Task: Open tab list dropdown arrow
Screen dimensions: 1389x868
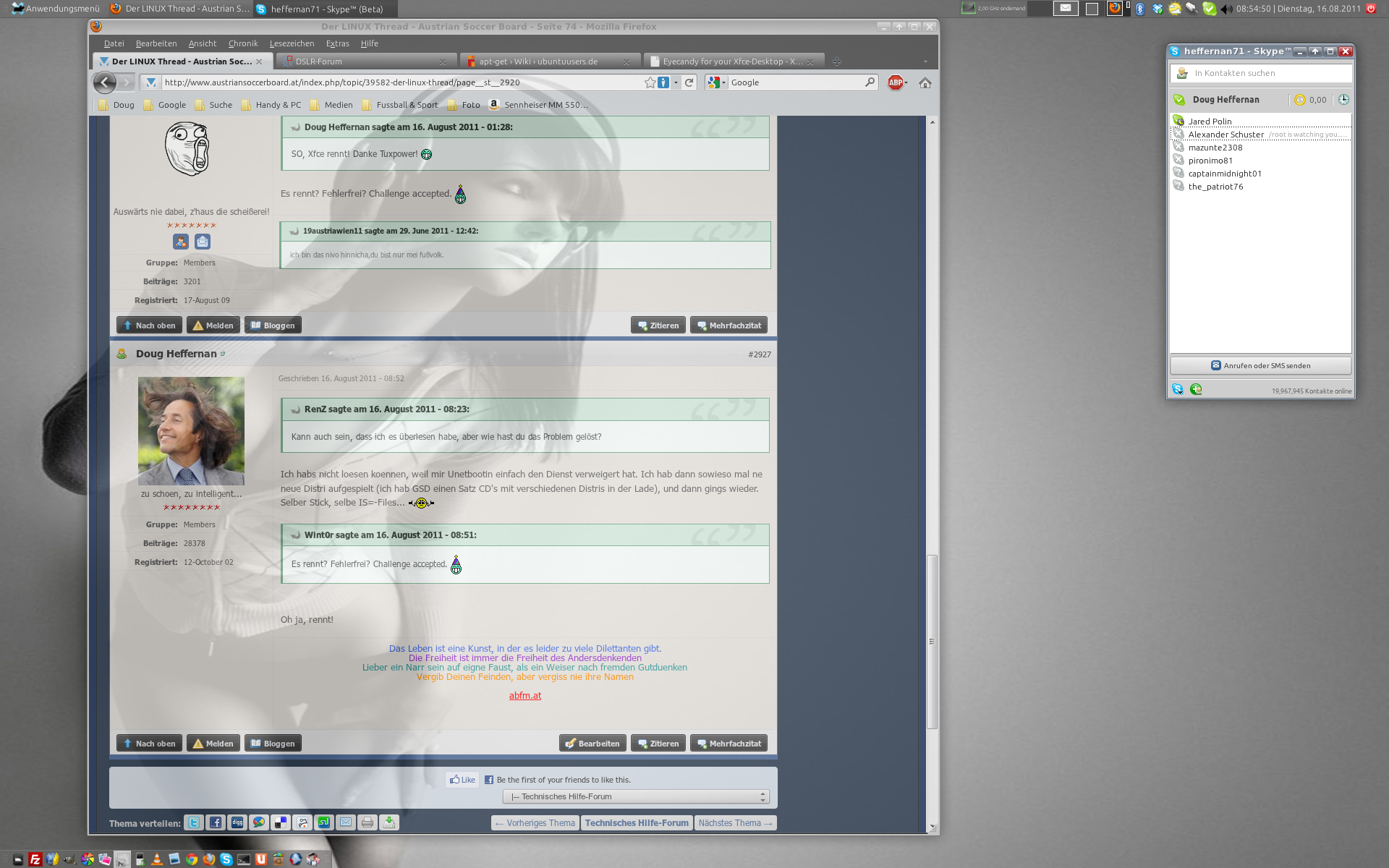Action: (x=925, y=61)
